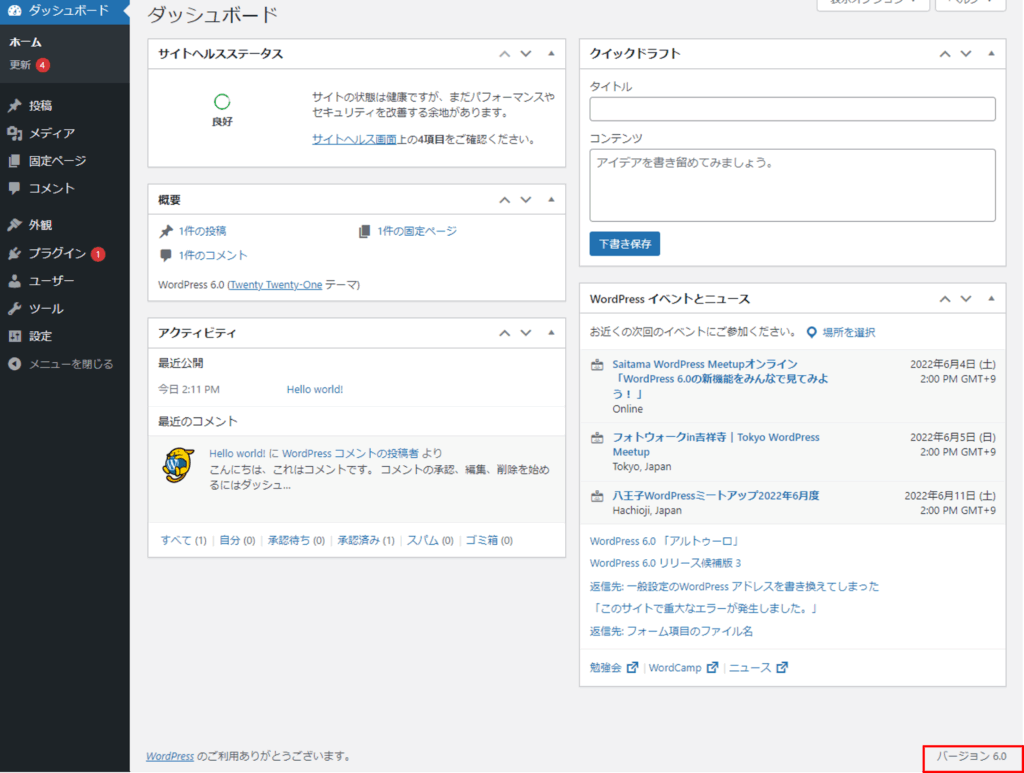Click the commenter avatar in 最近のコメント
Image resolution: width=1024 pixels, height=773 pixels.
point(178,465)
